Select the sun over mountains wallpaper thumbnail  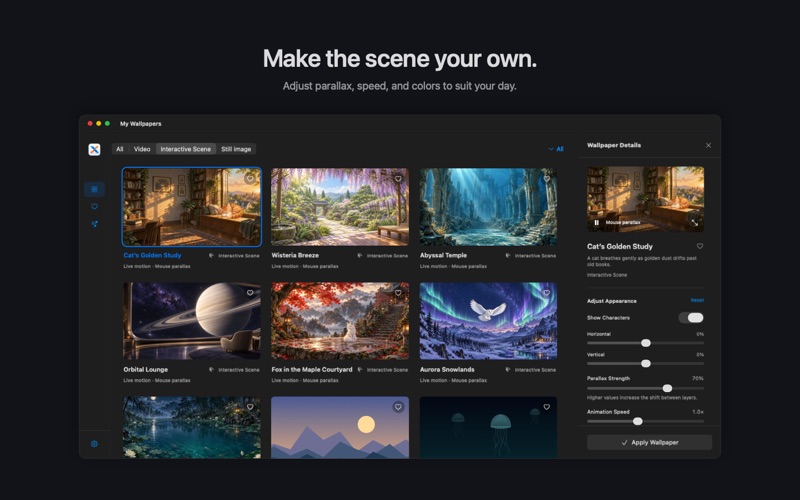340,428
